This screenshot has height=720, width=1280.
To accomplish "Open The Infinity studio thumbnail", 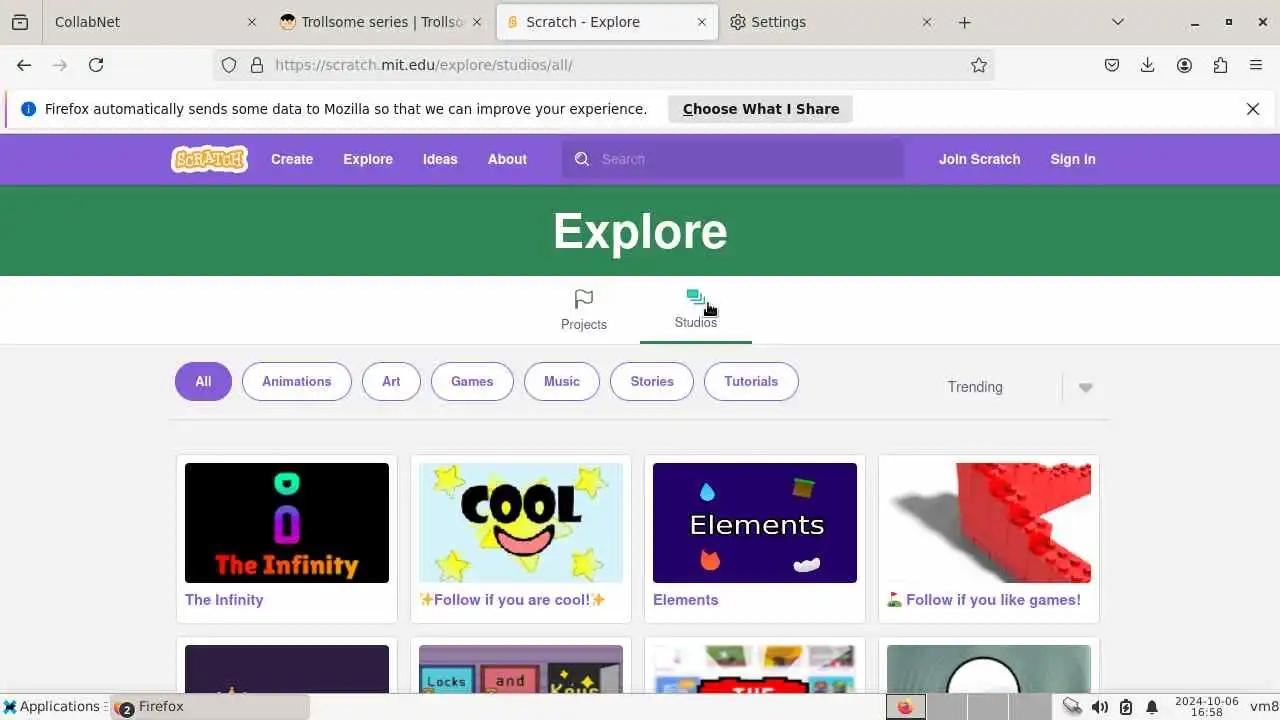I will click(x=287, y=523).
